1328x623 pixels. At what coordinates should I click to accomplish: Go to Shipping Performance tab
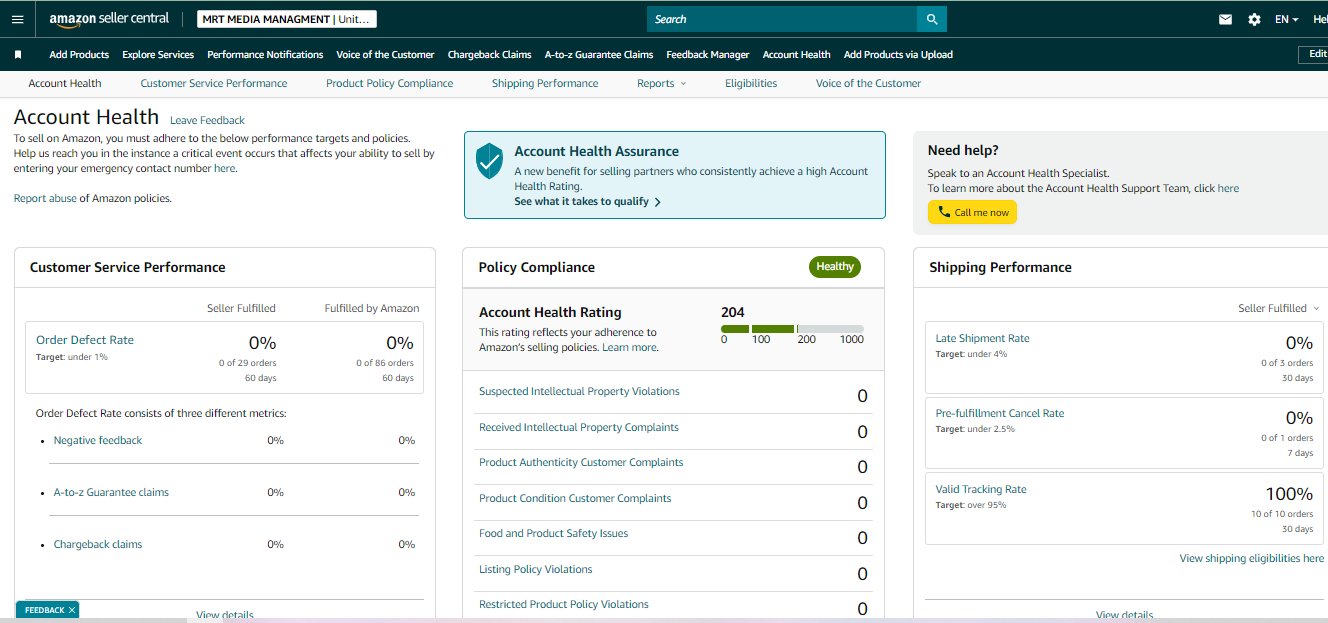[x=545, y=83]
